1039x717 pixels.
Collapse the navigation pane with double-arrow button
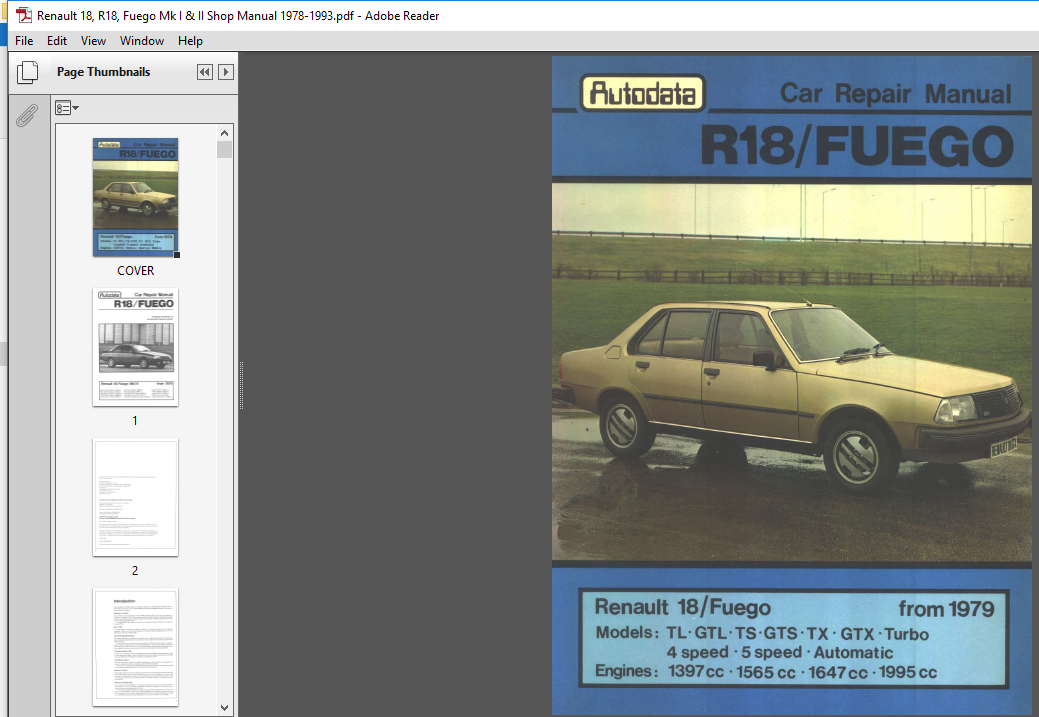pos(205,72)
